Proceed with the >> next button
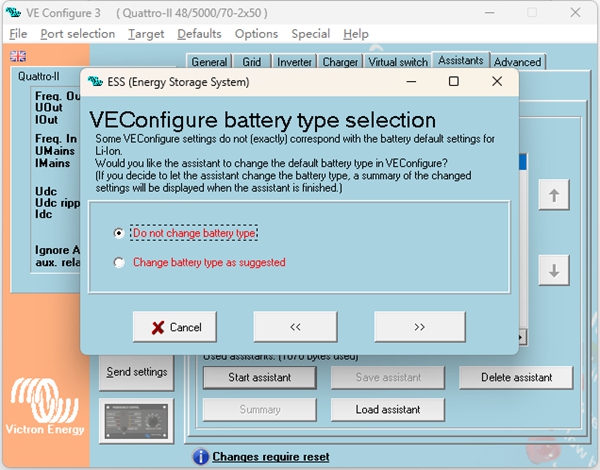600x470 pixels. click(420, 327)
